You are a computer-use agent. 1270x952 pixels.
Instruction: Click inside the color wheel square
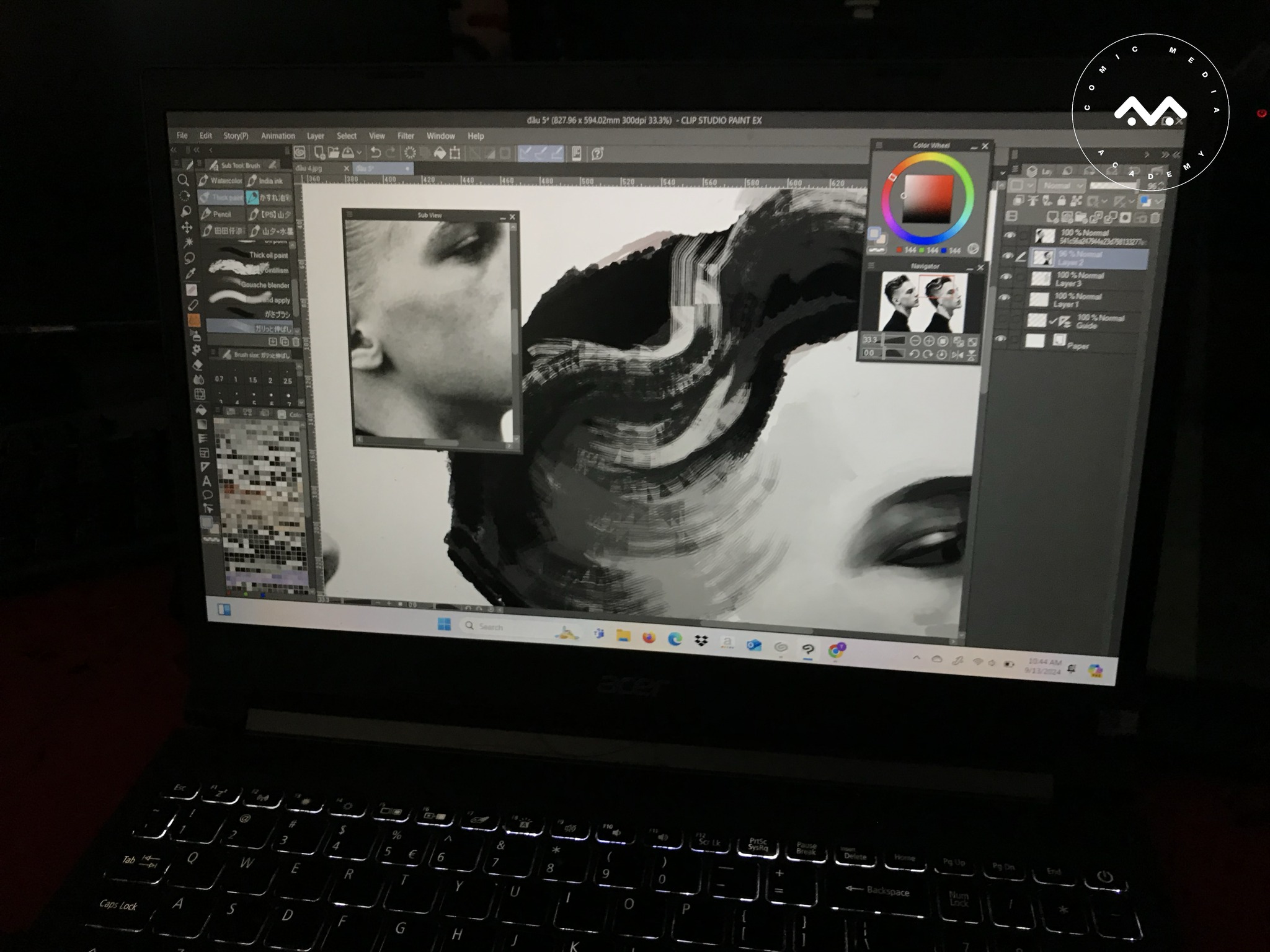927,198
